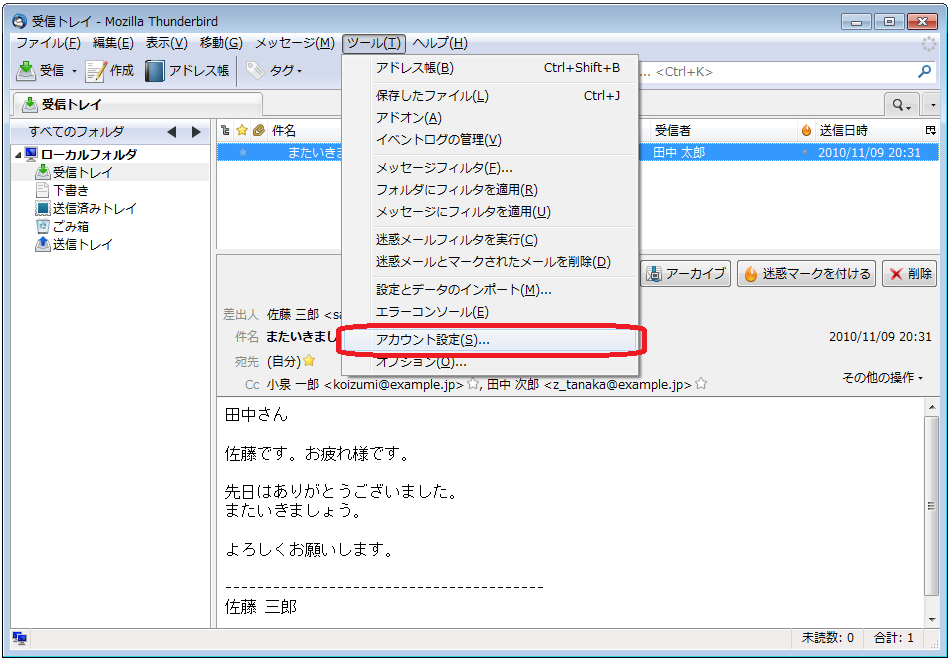
Task: Open the アドレス帳 toolbar button
Action: pos(187,71)
